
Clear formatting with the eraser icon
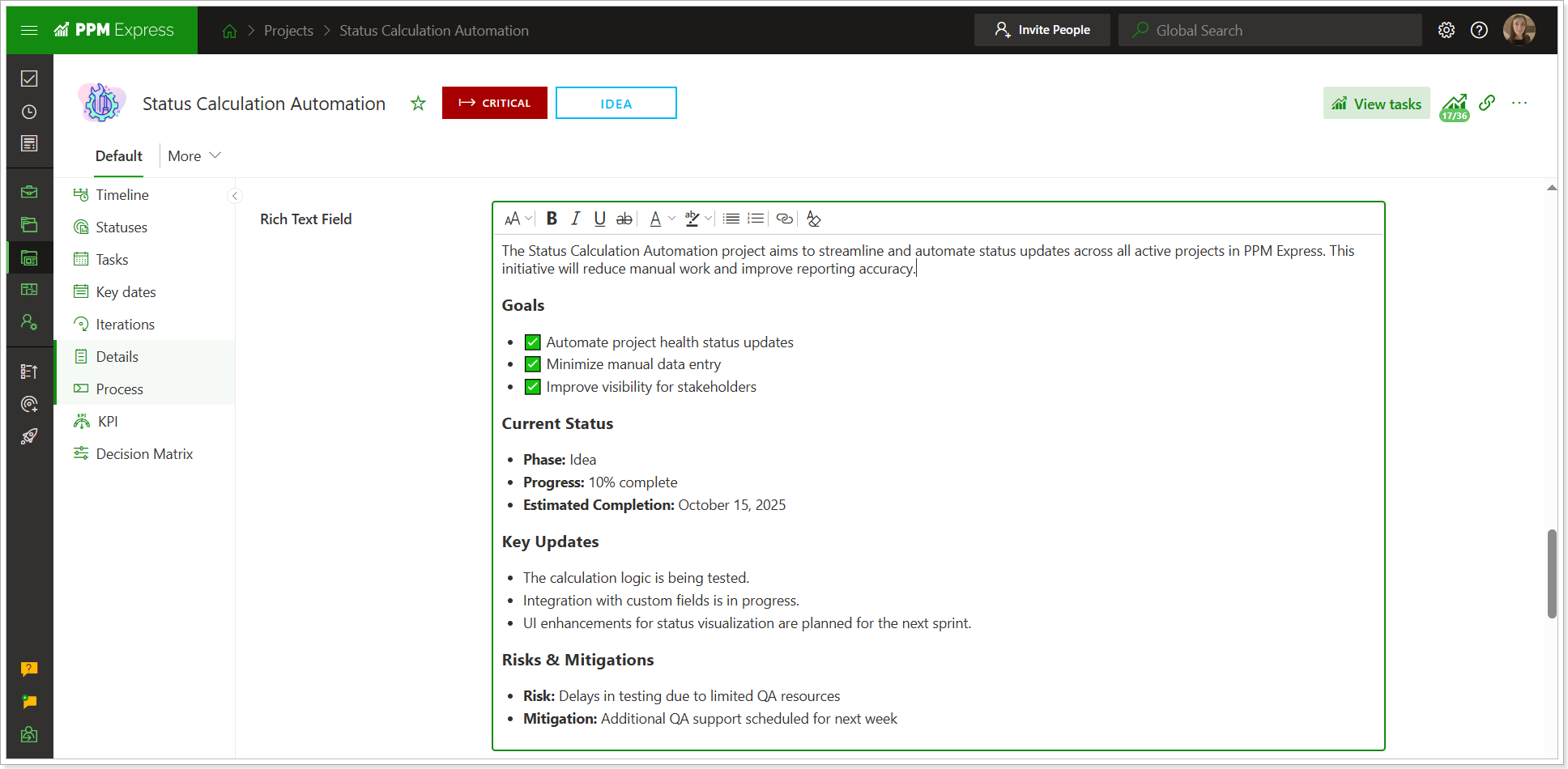tap(814, 219)
